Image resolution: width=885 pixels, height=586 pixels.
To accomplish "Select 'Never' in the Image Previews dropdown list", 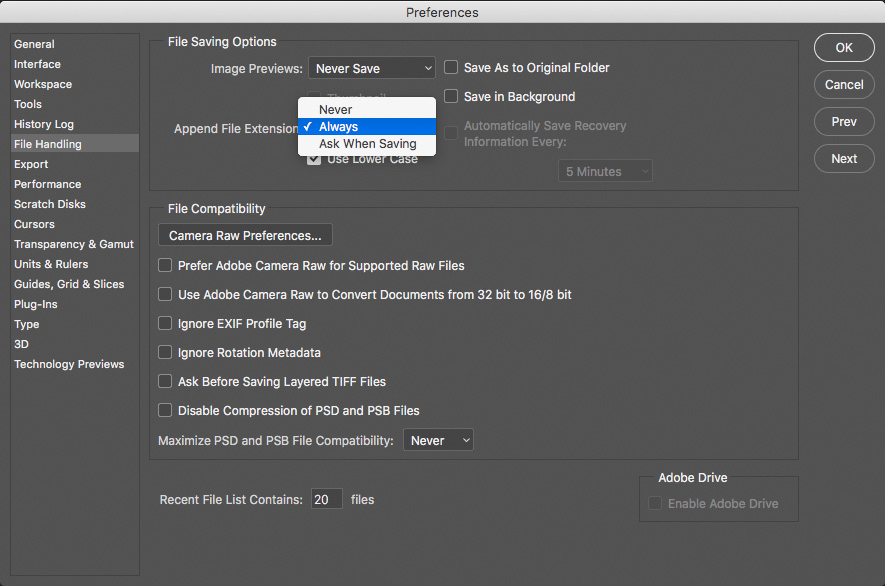I will coord(335,109).
